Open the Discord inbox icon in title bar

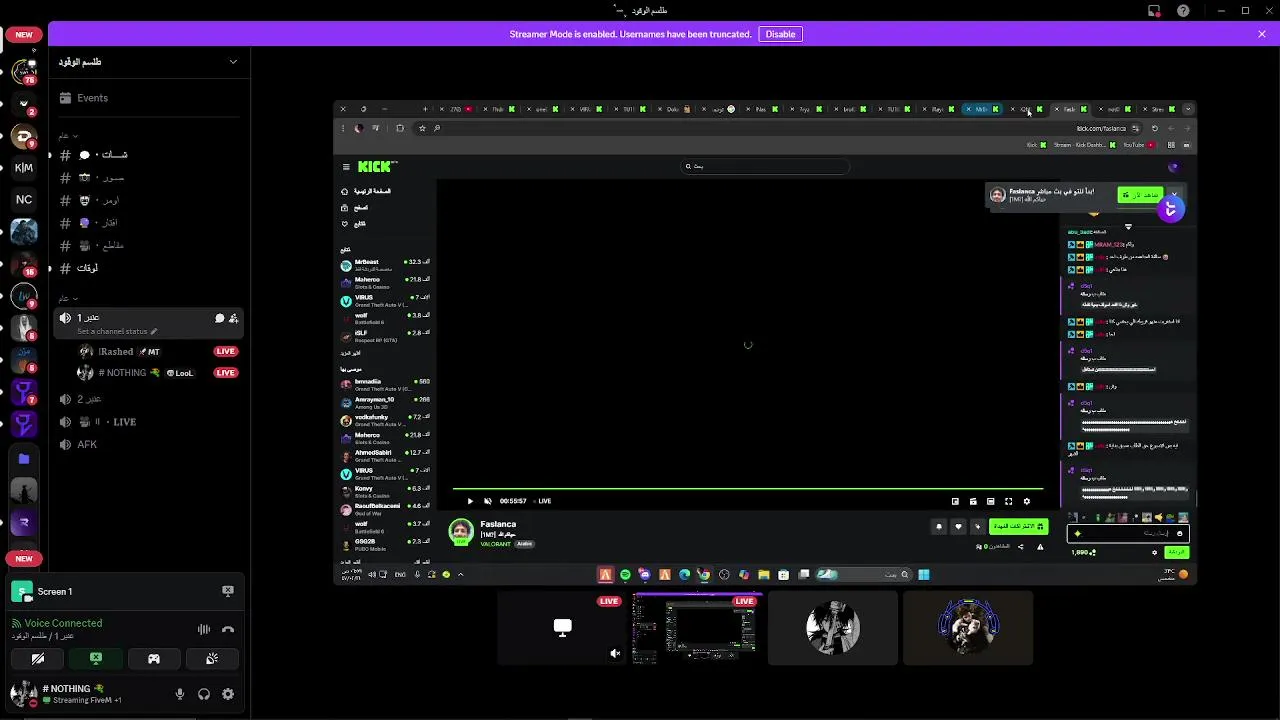click(1154, 11)
